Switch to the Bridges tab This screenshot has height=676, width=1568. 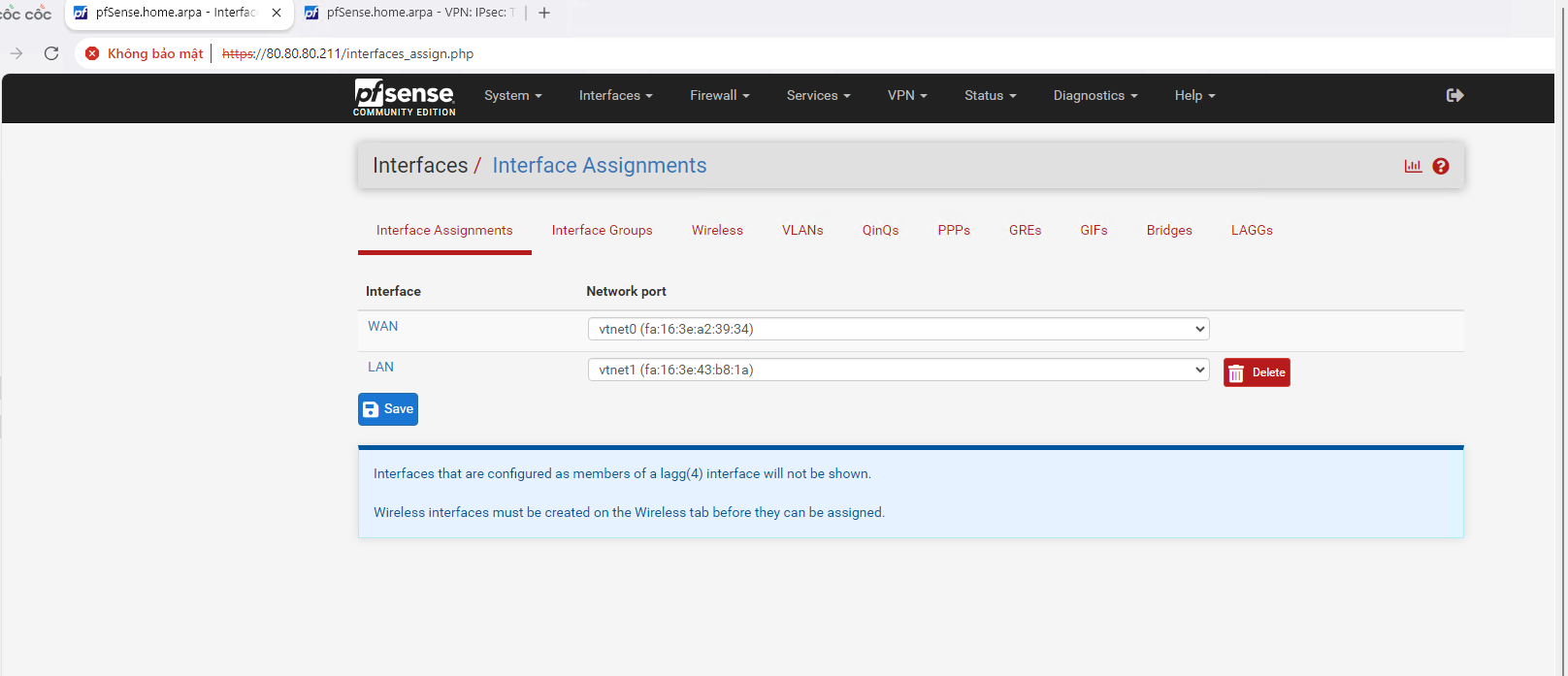point(1169,230)
